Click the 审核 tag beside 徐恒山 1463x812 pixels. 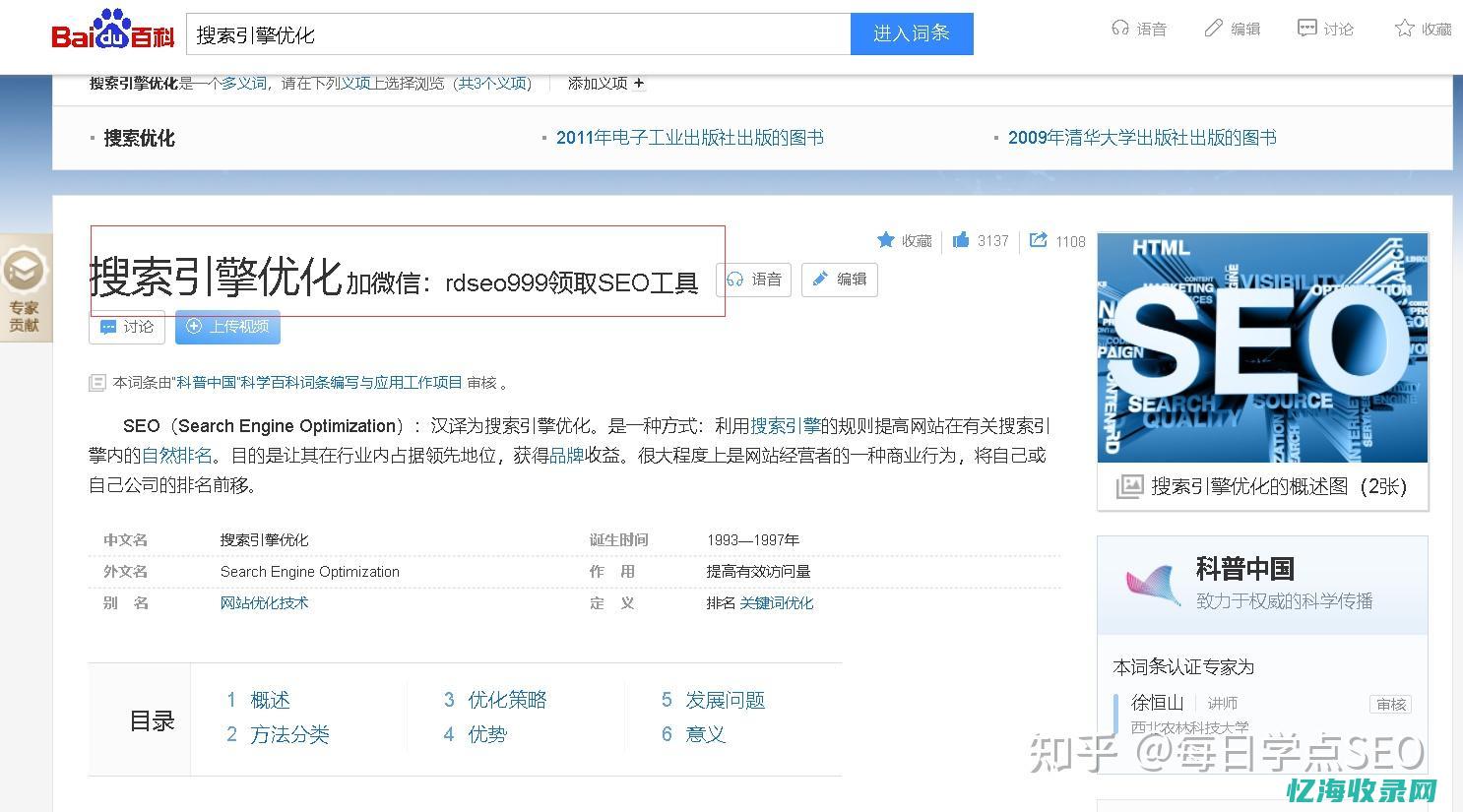coord(1390,704)
